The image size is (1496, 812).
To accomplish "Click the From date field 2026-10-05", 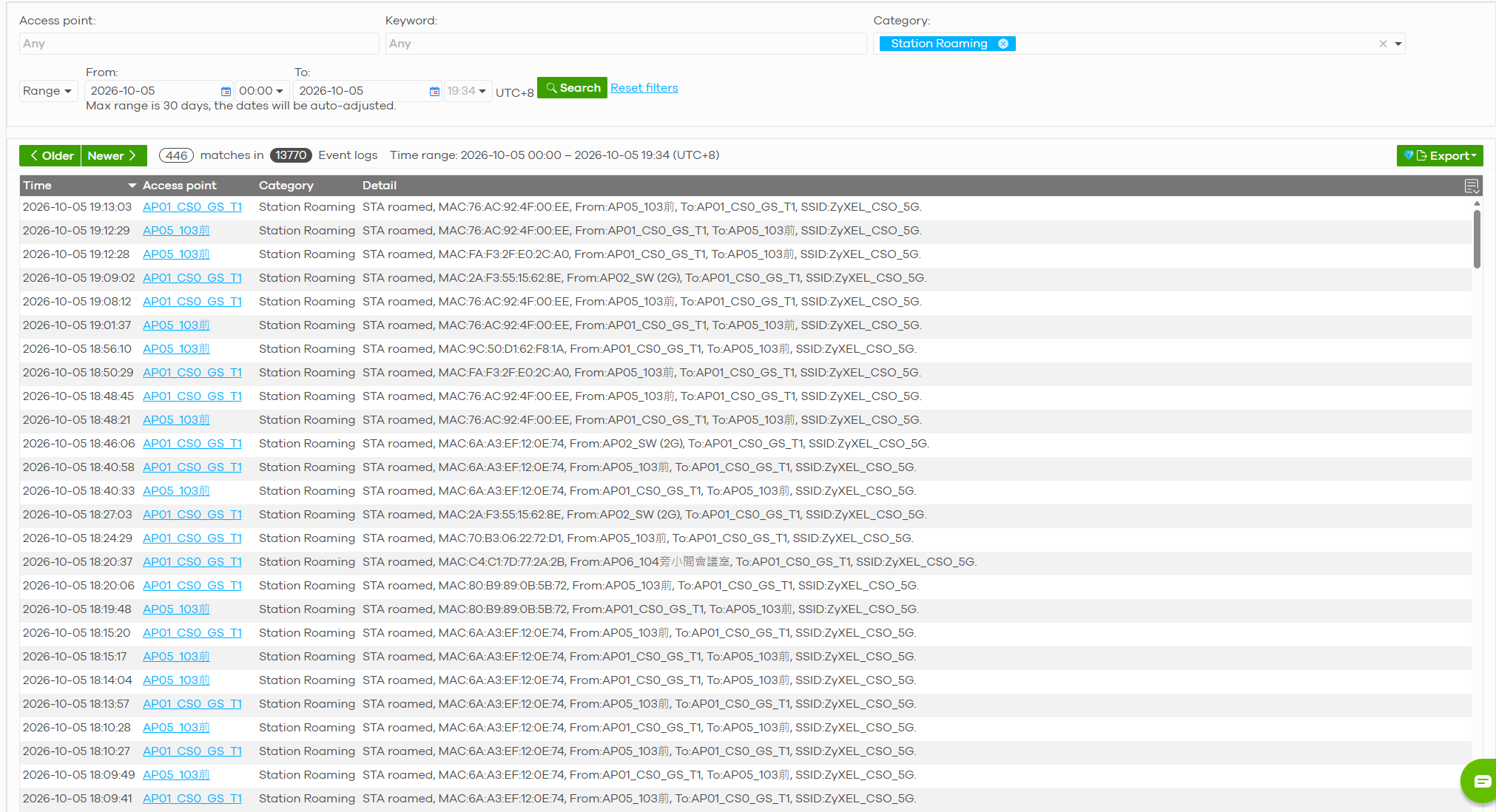I will point(152,91).
